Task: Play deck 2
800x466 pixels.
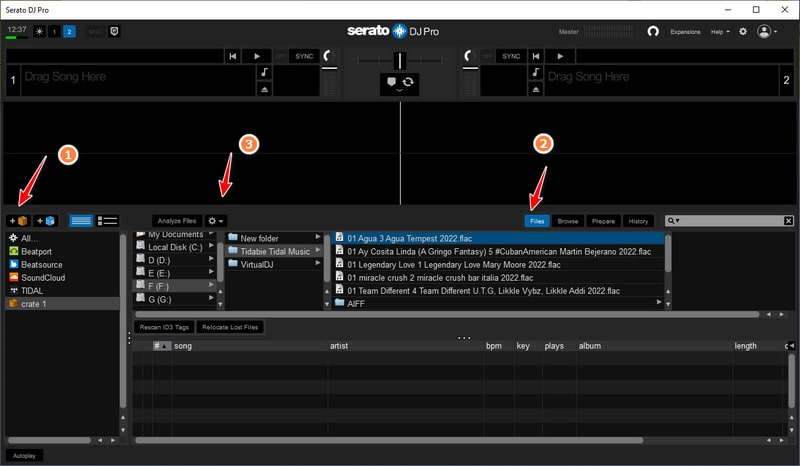Action: click(560, 56)
